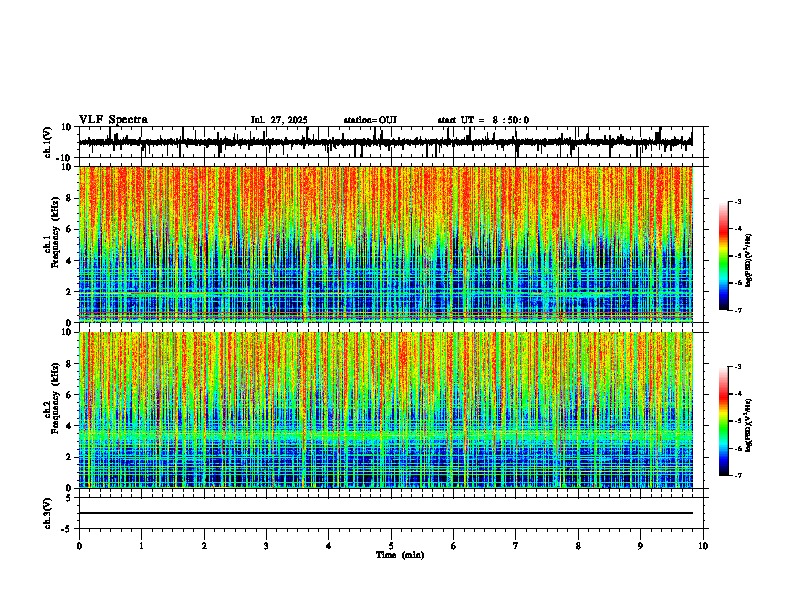This screenshot has width=792, height=612.
Task: Click the ch.2 spectrogram color bar
Action: [x=723, y=421]
